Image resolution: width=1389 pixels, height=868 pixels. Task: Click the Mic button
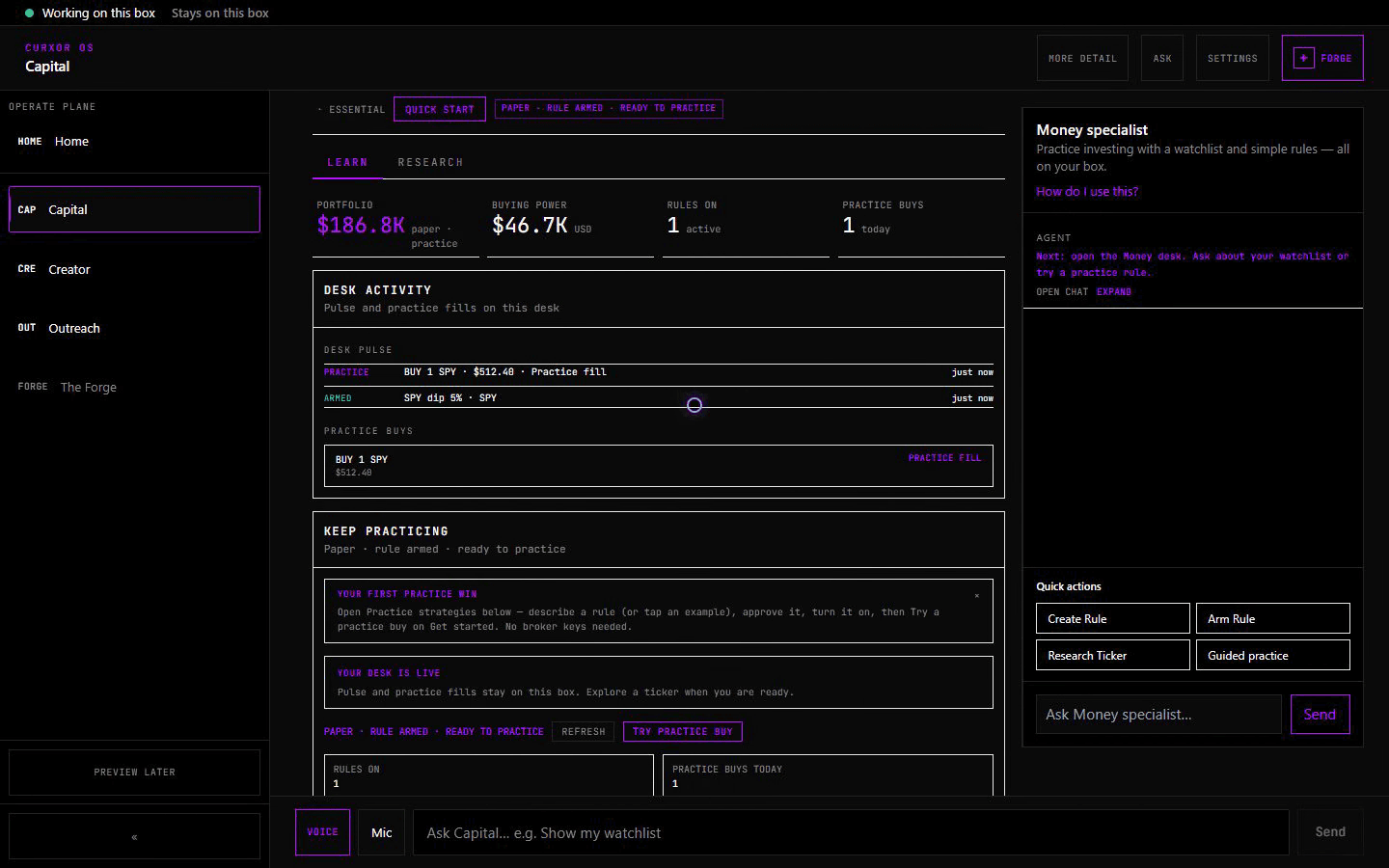click(x=382, y=832)
